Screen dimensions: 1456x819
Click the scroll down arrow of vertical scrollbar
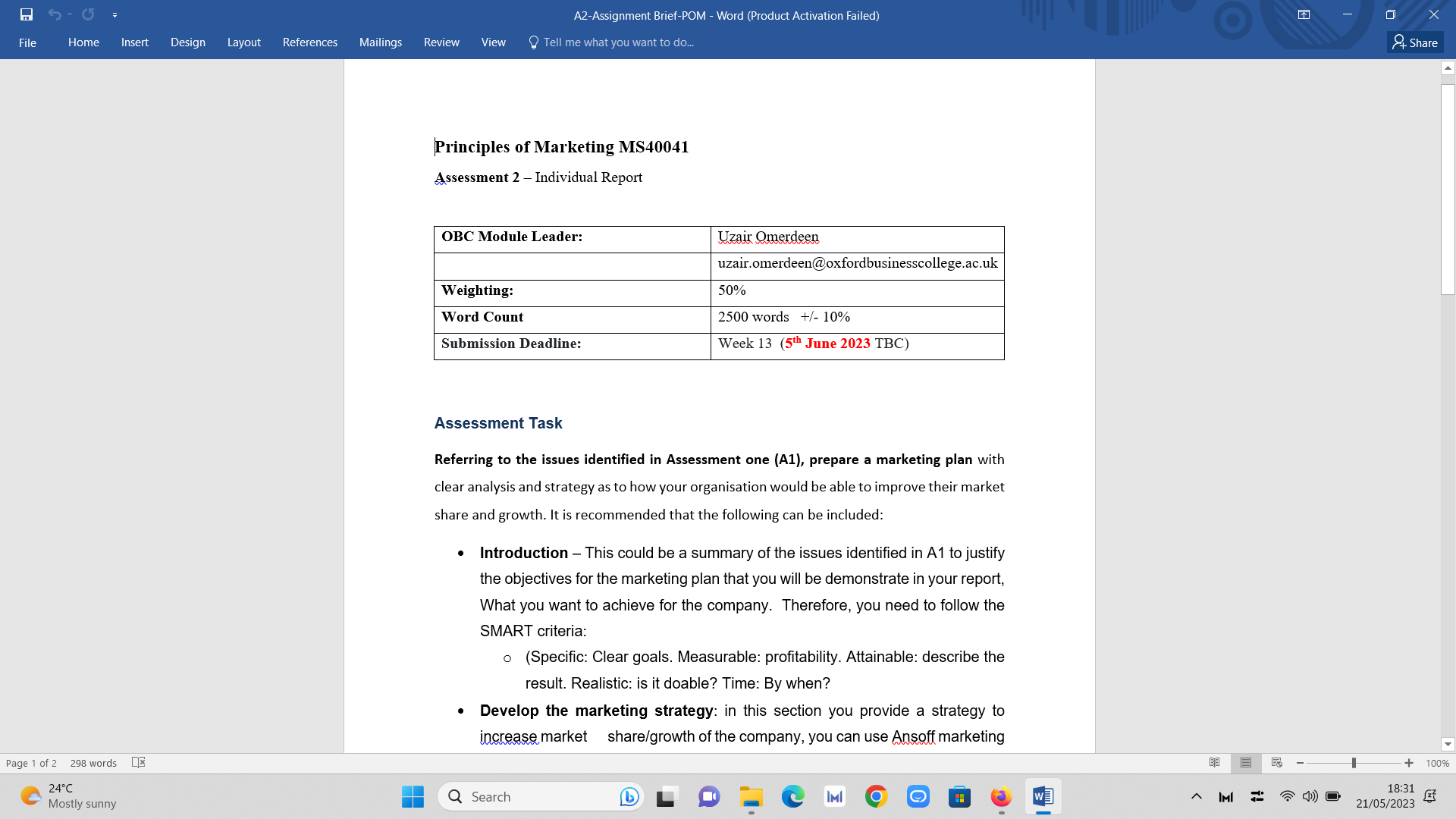(x=1448, y=745)
